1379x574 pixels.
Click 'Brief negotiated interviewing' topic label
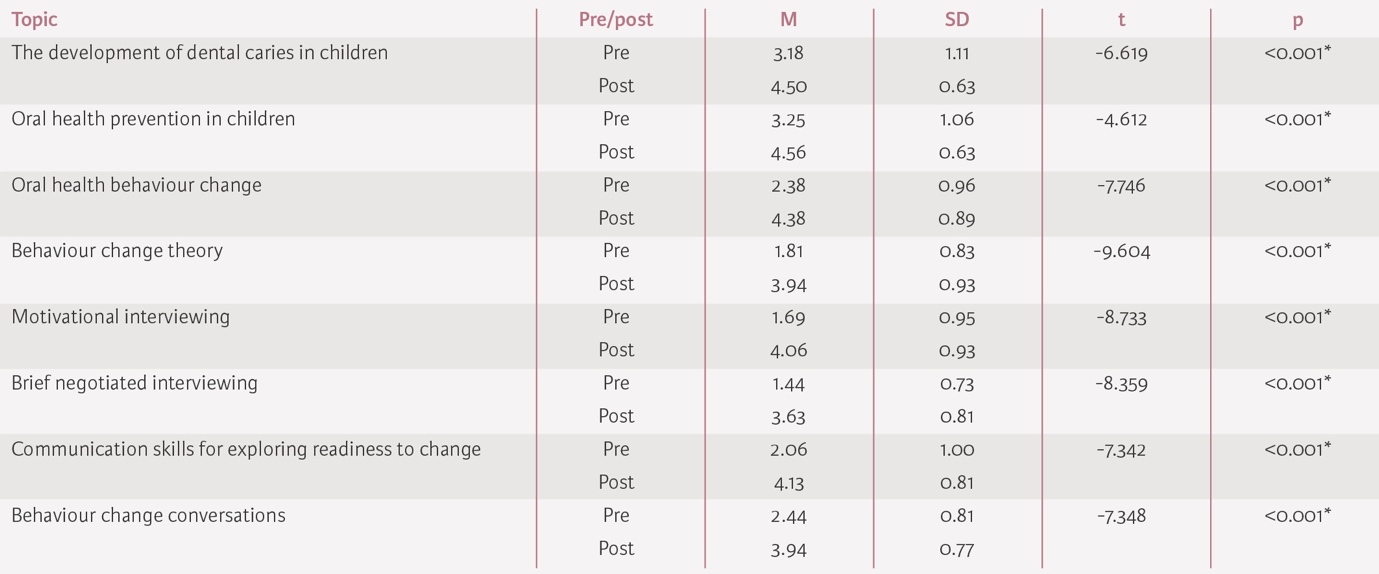134,383
